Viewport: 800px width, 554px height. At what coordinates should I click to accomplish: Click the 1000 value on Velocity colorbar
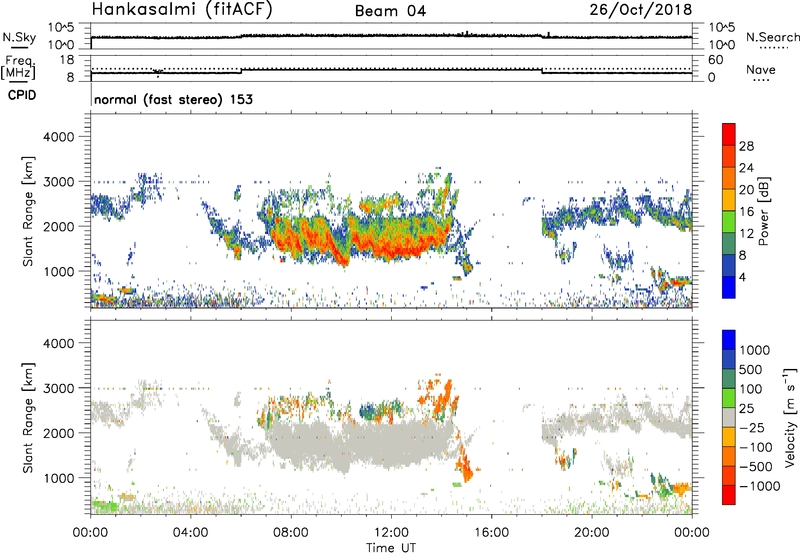pos(754,350)
